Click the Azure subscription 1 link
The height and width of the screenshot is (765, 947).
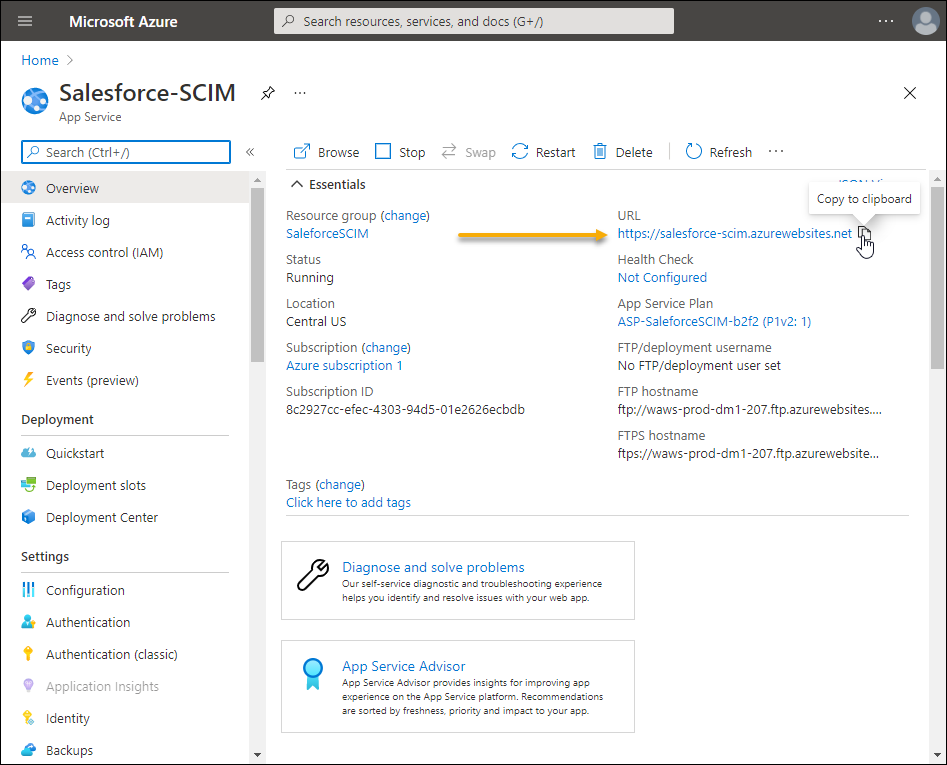(344, 366)
